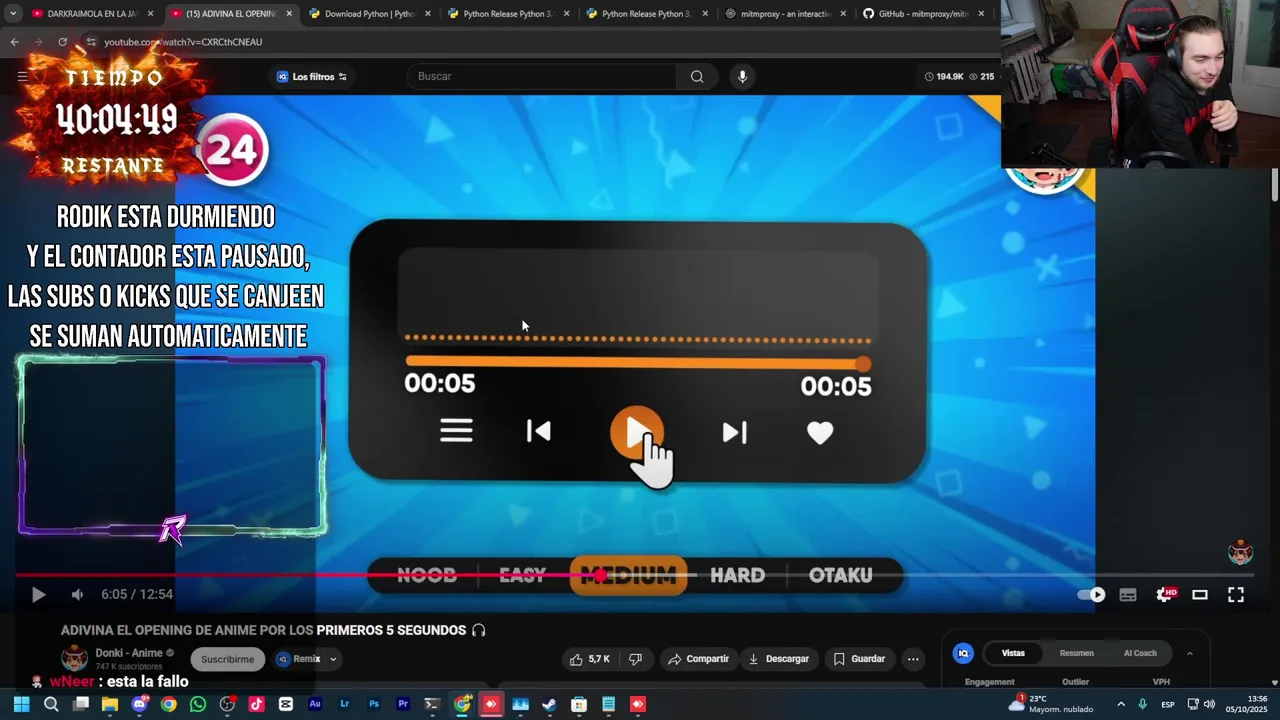
Task: Open Adobe Audition from the taskbar
Action: [x=315, y=704]
